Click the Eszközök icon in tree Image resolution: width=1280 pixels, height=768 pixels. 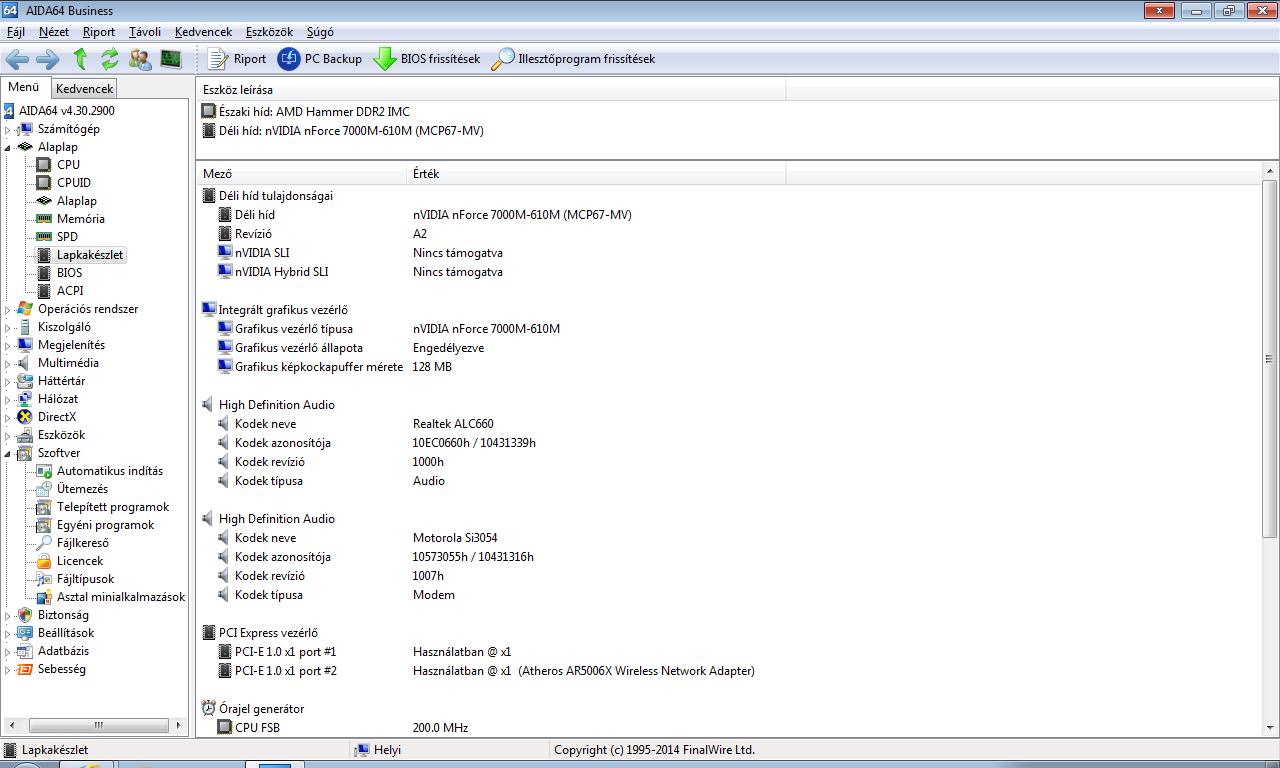25,435
